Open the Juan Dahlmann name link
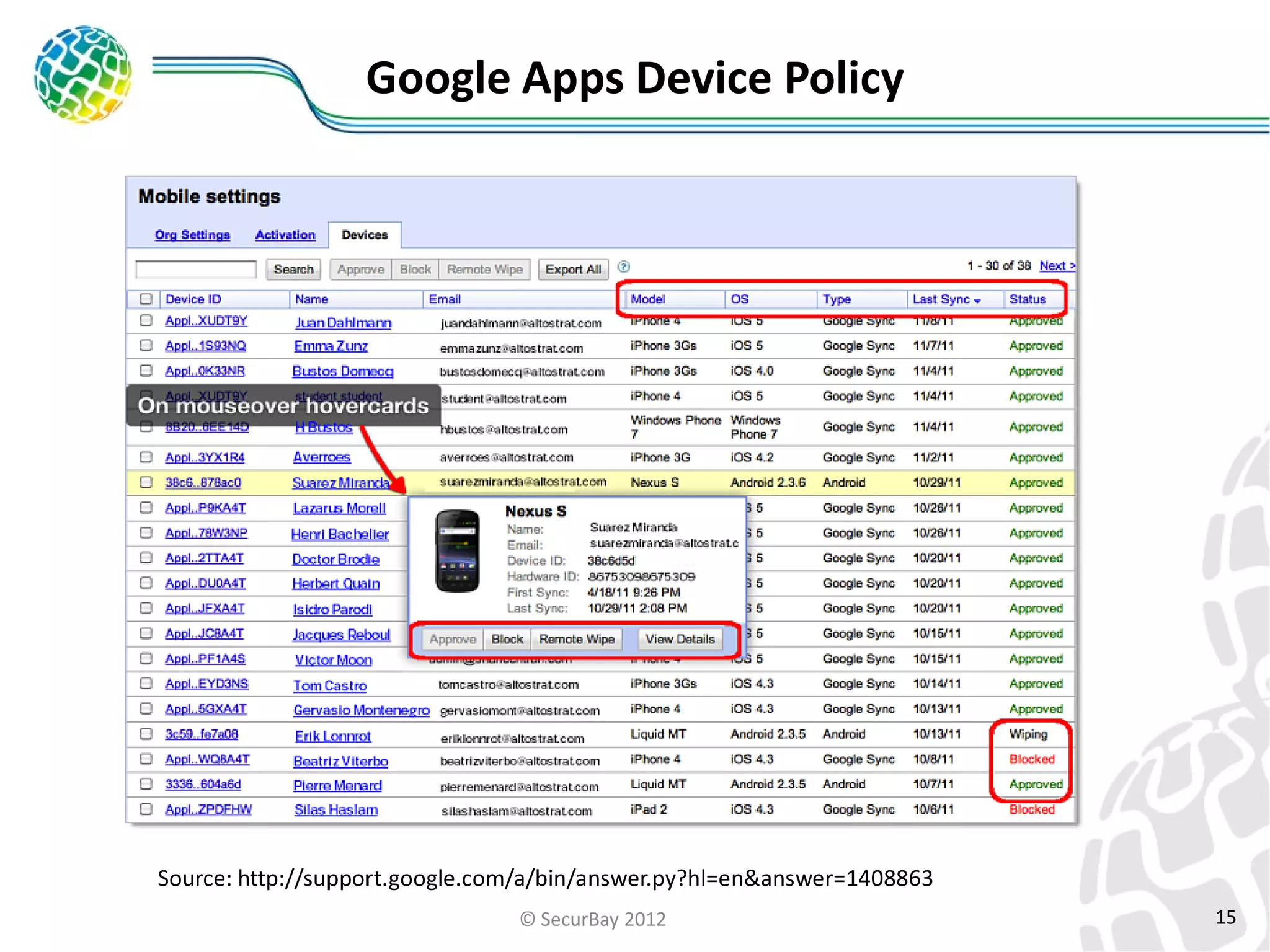 coord(343,323)
